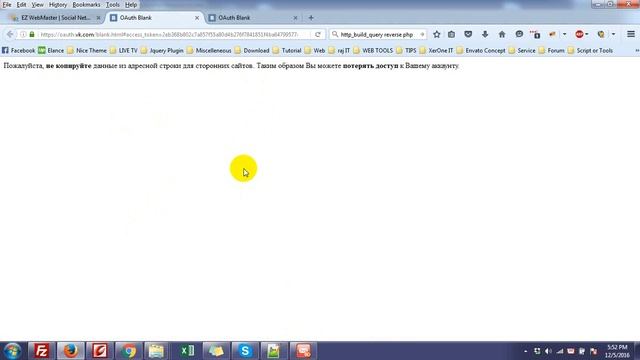Expand the Tutorial bookmark folder
640x360 pixels.
coord(287,51)
